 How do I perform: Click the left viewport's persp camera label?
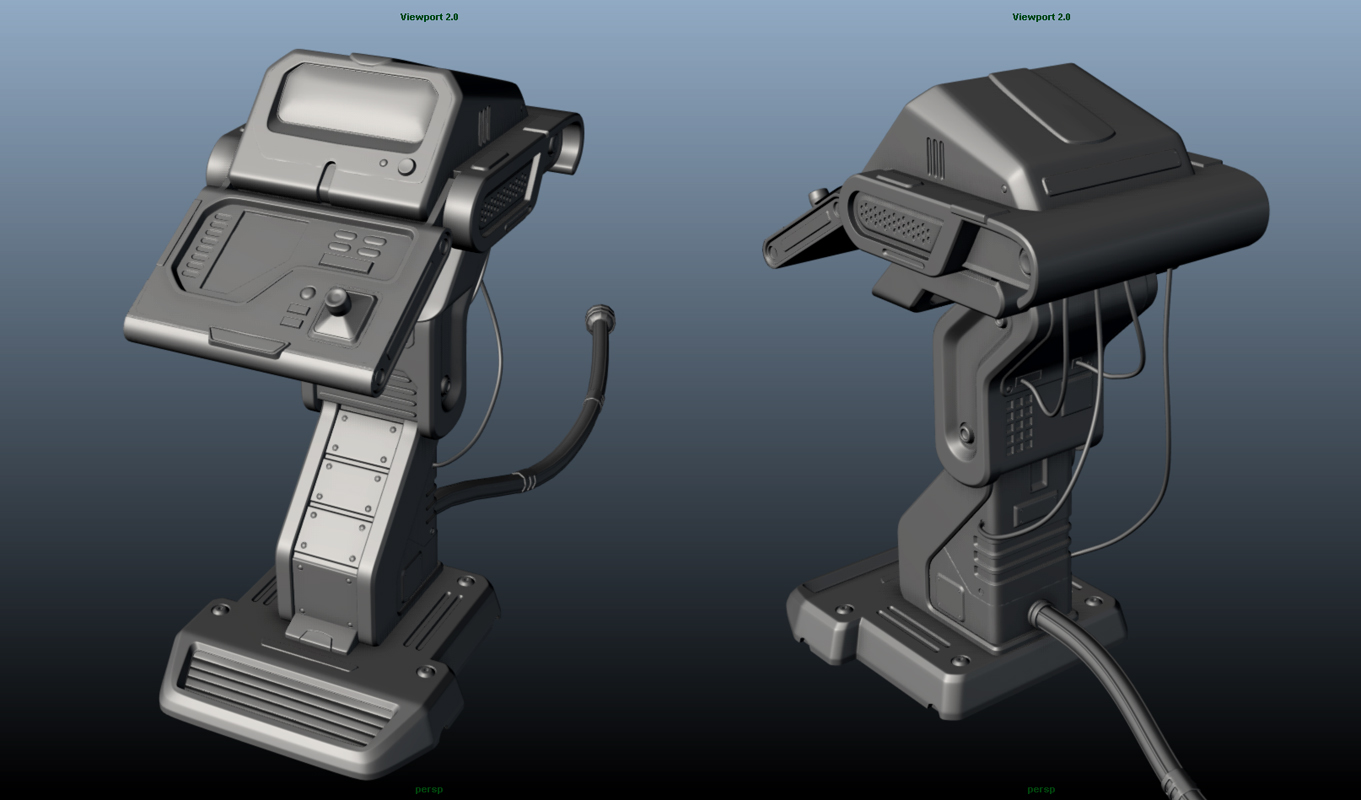(x=428, y=788)
